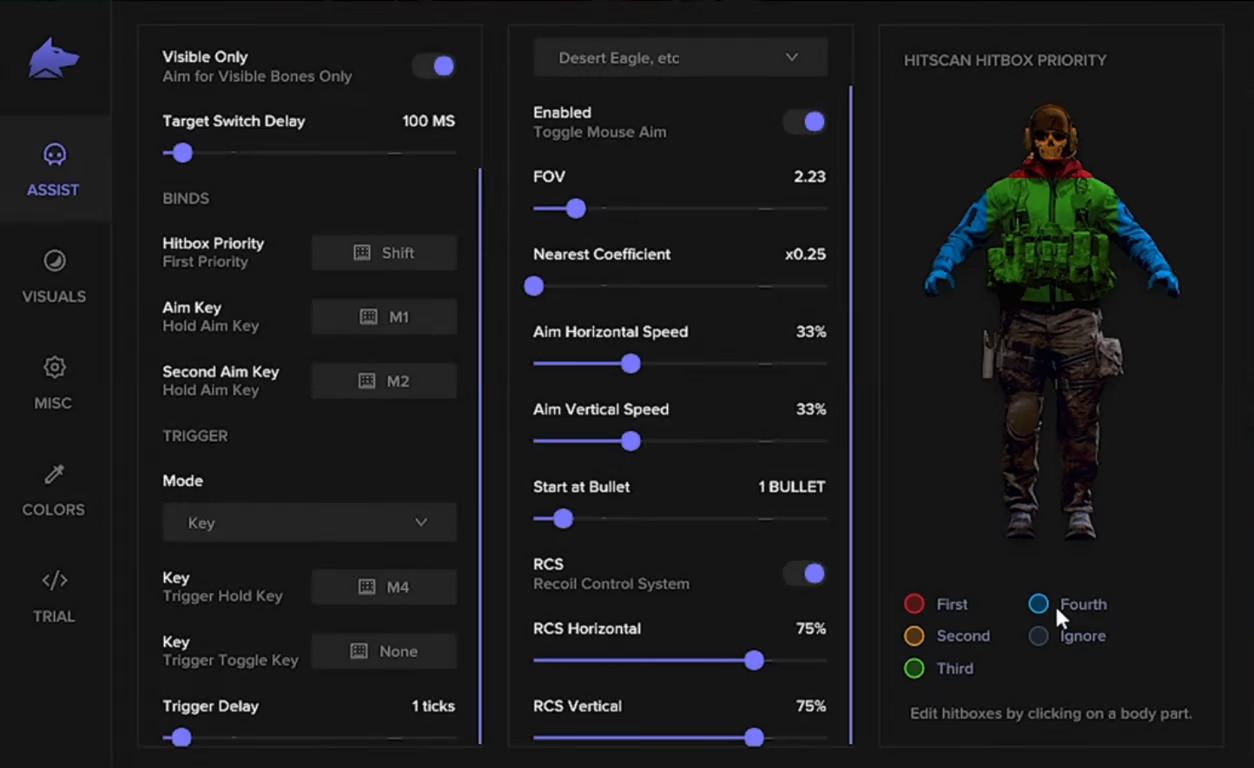Open the Misc gear icon
The width and height of the screenshot is (1254, 768).
(54, 367)
